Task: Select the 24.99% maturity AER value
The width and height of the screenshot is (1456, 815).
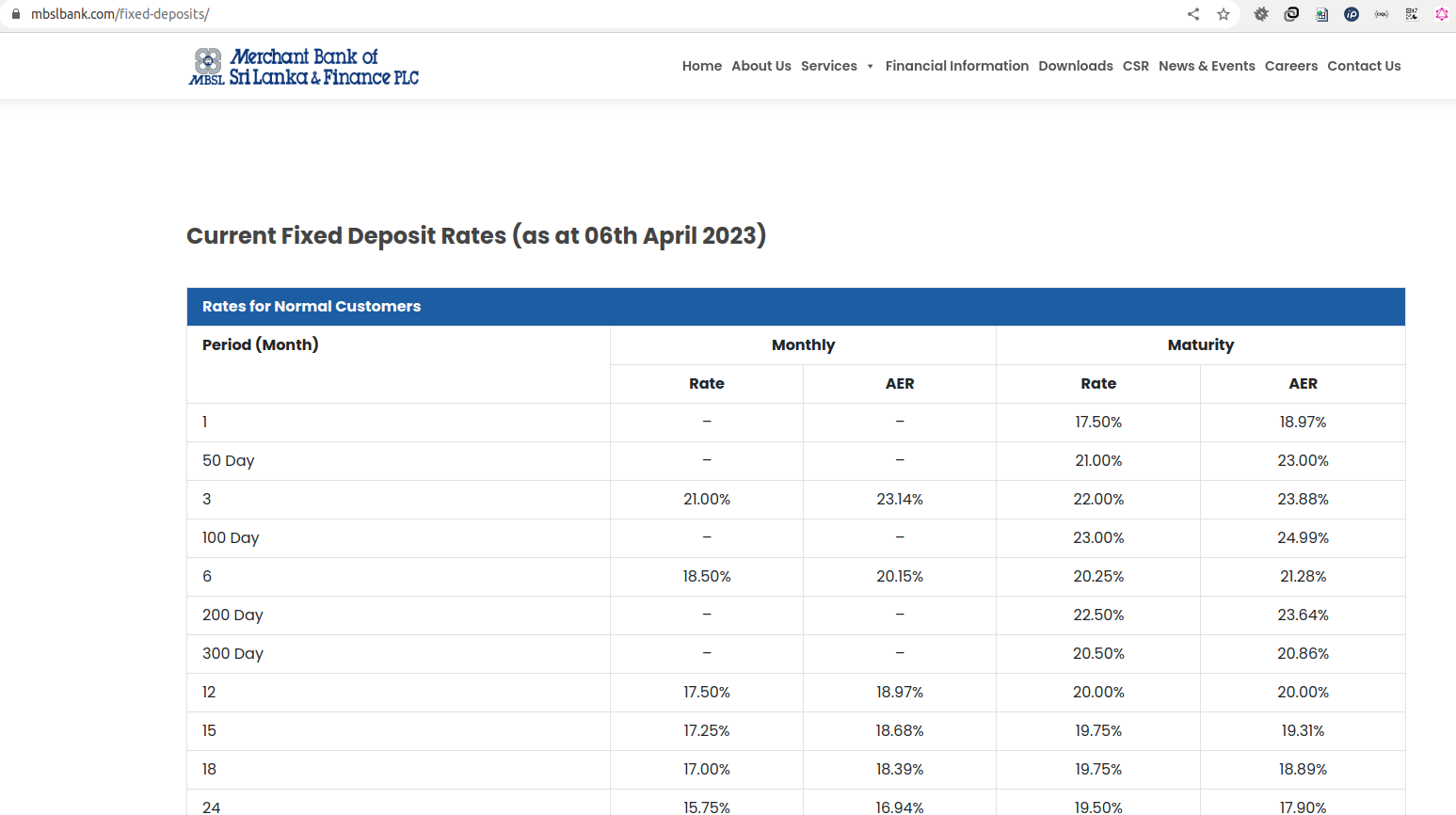Action: tap(1304, 538)
